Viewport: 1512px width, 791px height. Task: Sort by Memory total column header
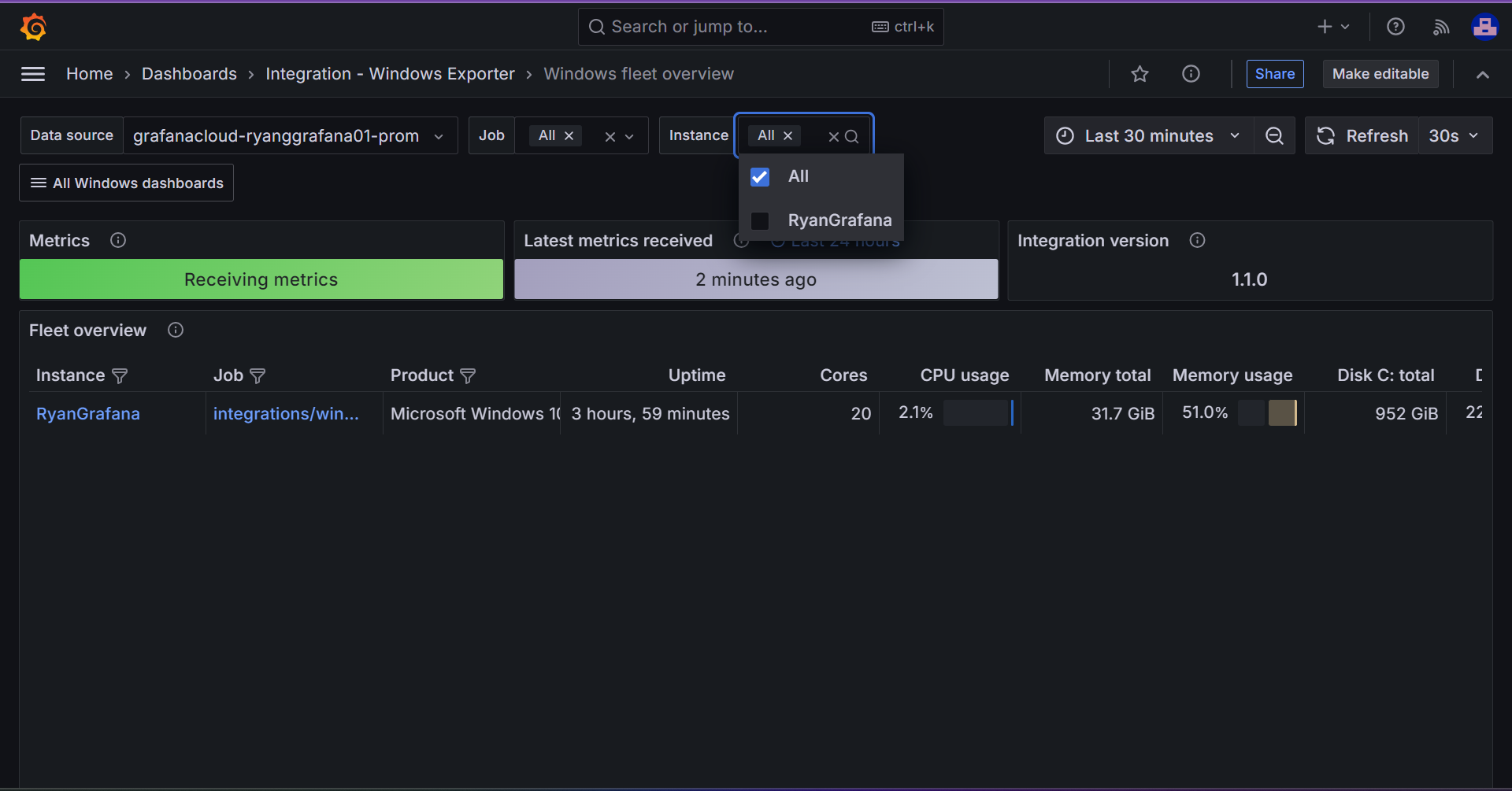point(1098,375)
